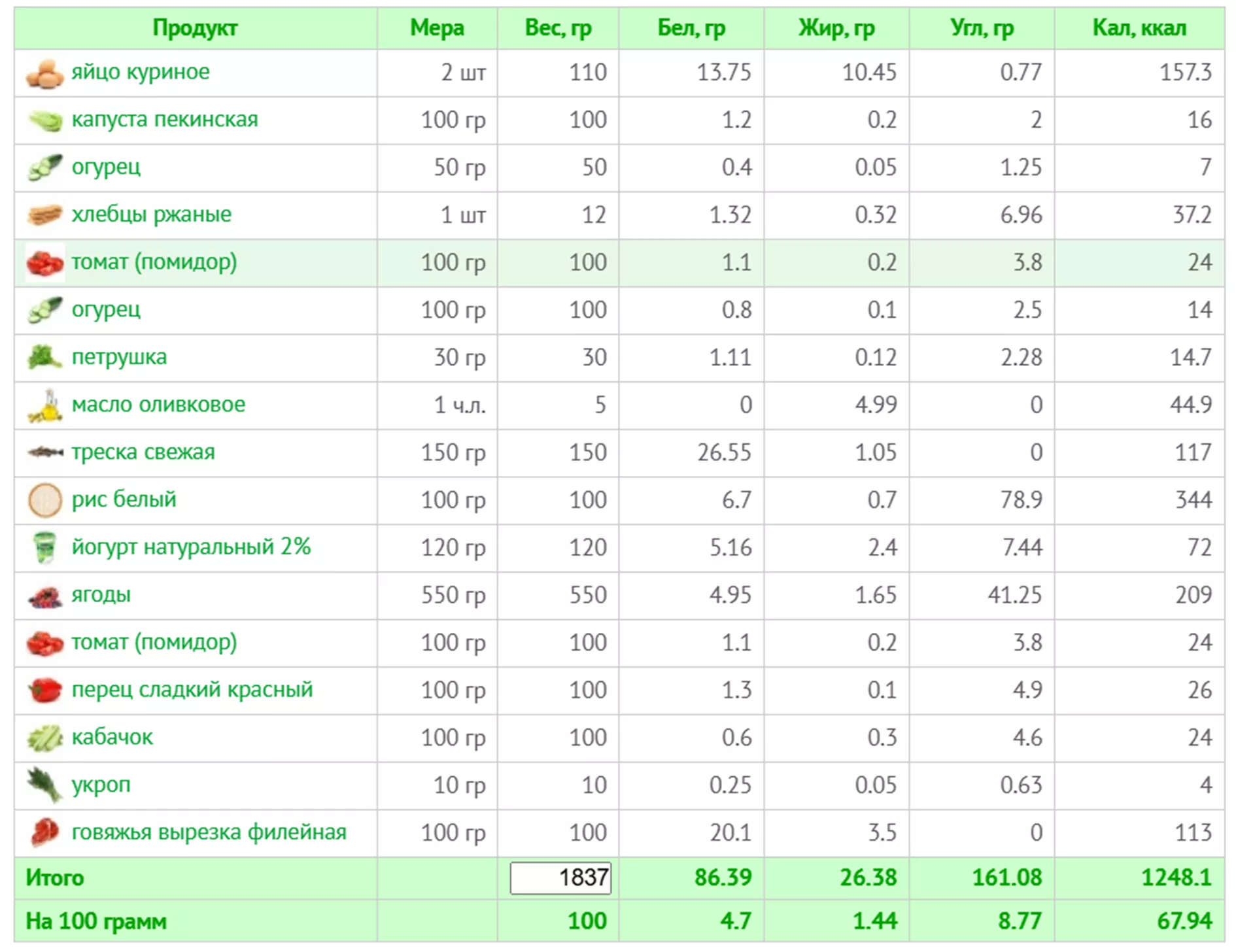This screenshot has width=1236, height=952.
Task: Click the fresh cod fish icon
Action: 44,452
